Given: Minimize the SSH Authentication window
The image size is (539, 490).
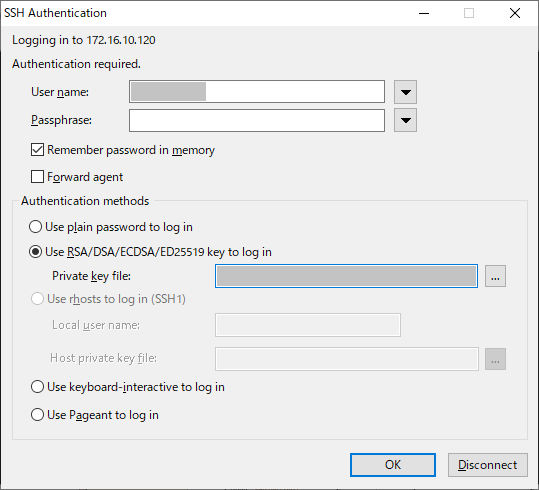Looking at the screenshot, I should (x=424, y=13).
